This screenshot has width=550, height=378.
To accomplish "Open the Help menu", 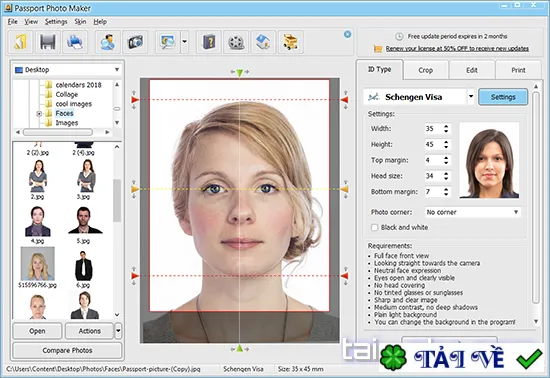I will click(x=100, y=22).
